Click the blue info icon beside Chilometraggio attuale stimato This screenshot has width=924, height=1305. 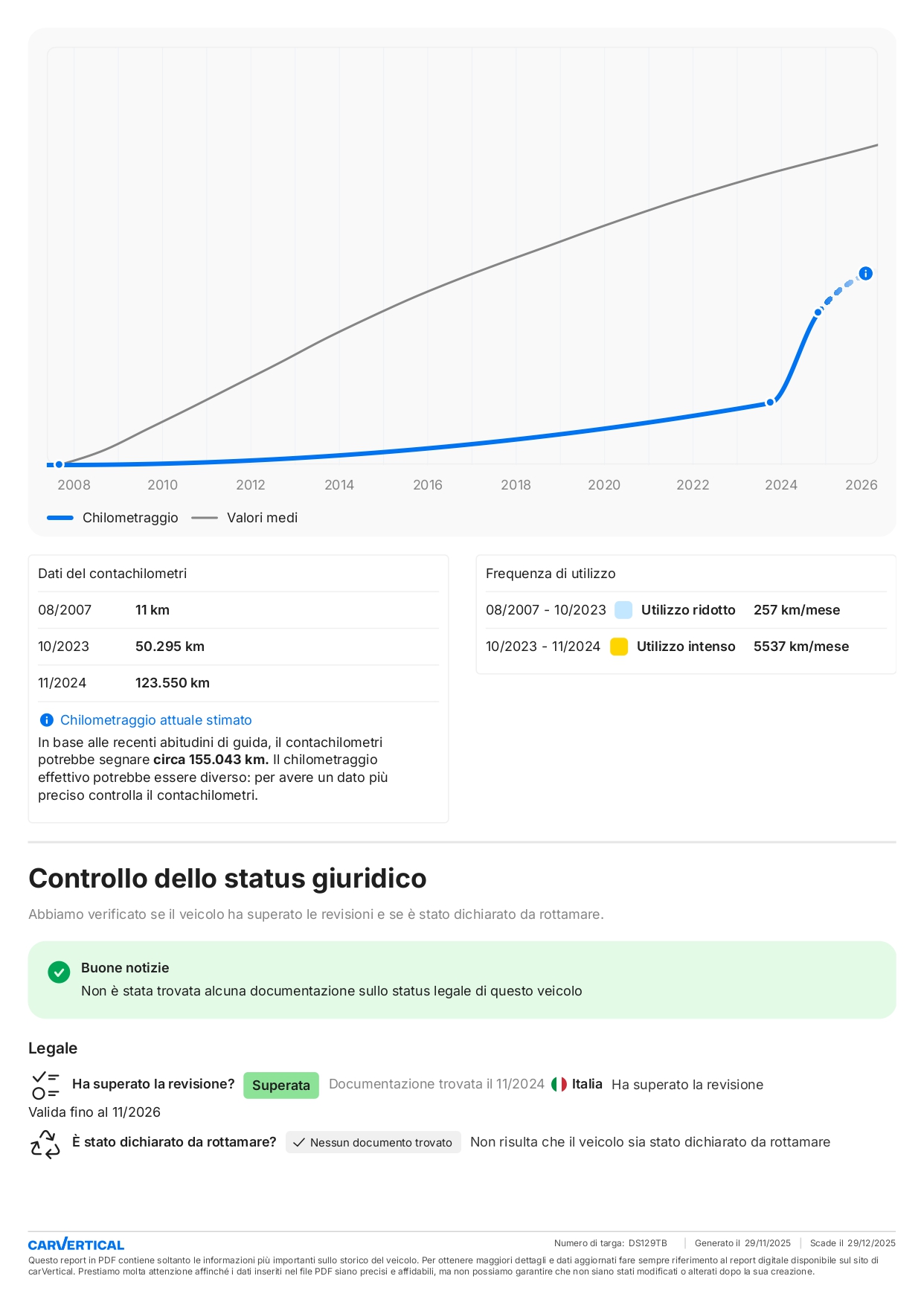pyautogui.click(x=46, y=720)
